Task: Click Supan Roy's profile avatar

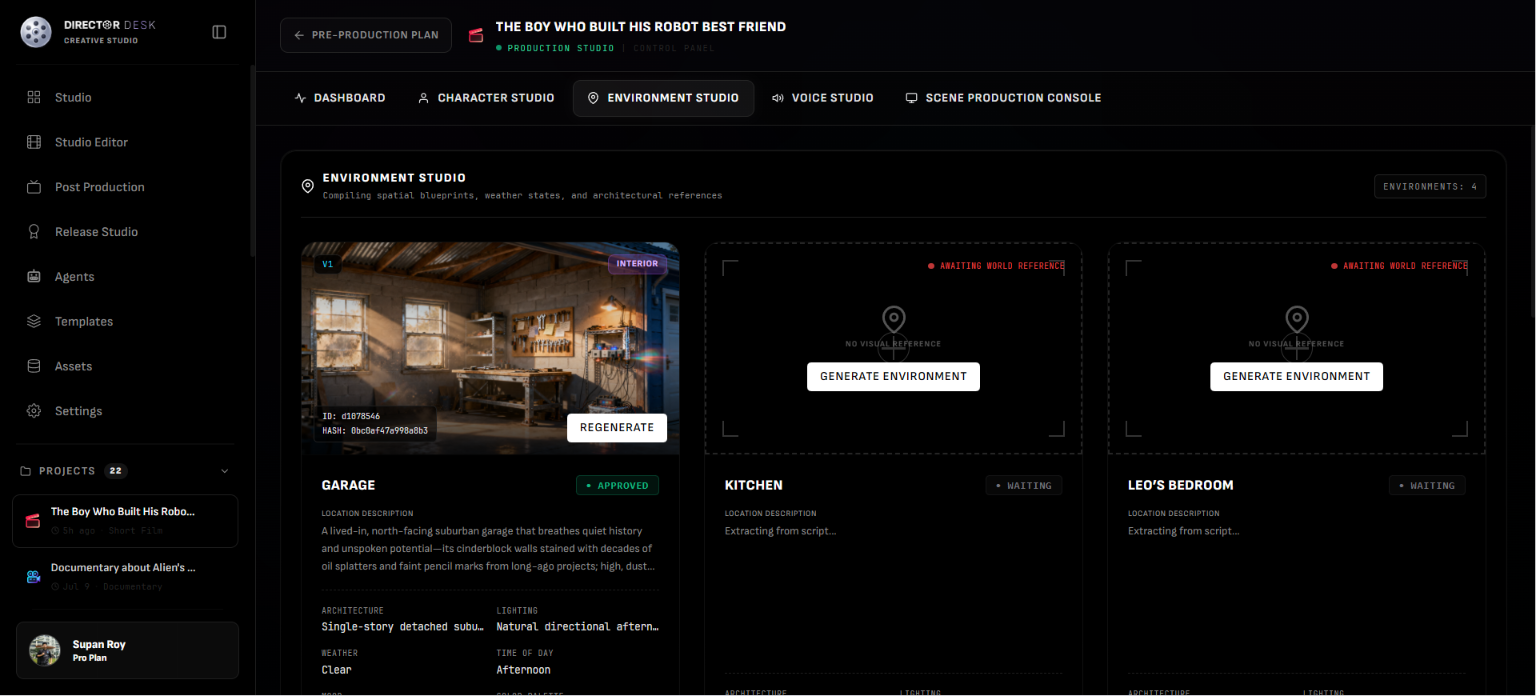Action: 45,650
